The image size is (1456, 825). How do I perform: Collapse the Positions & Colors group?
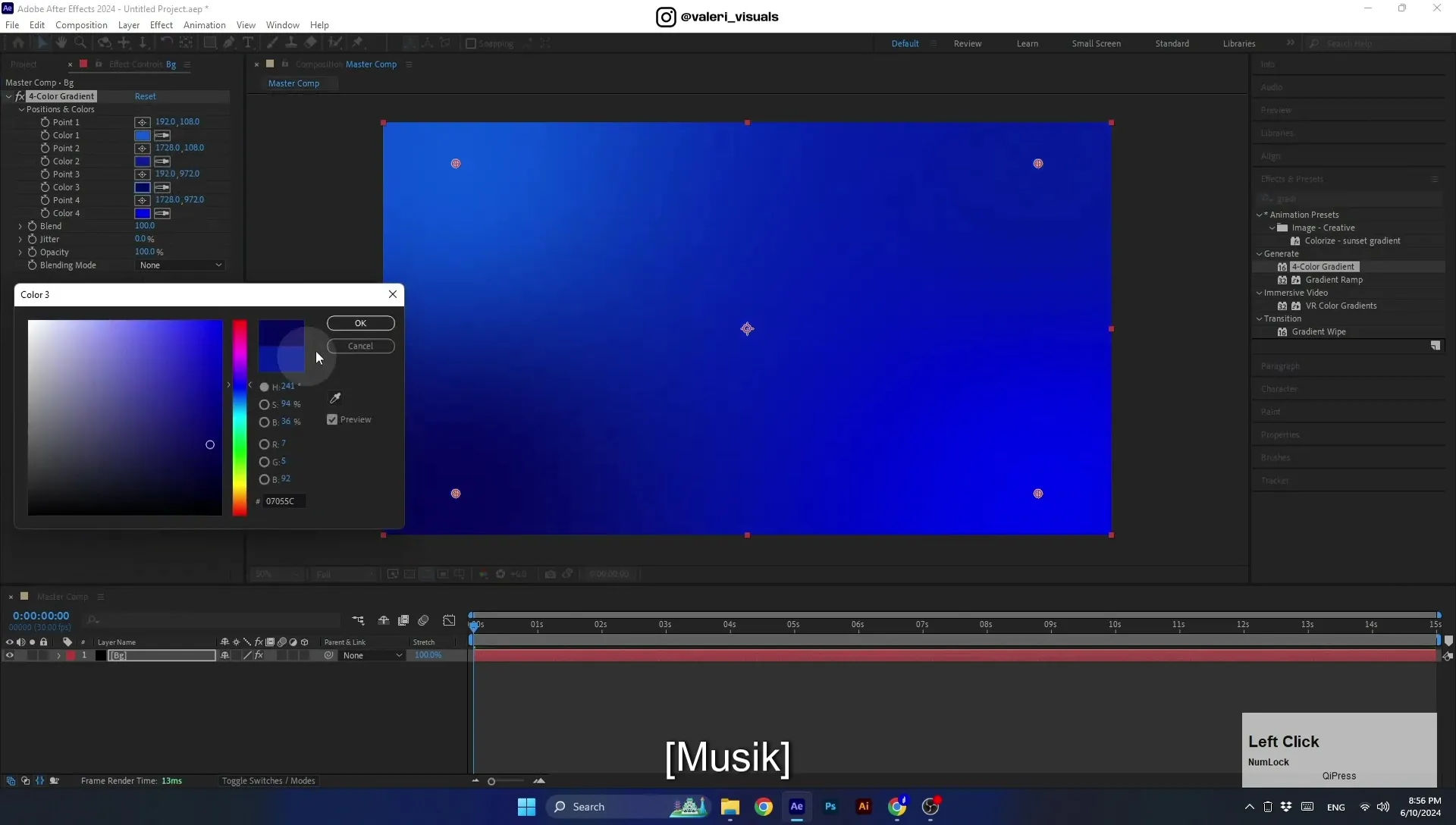pyautogui.click(x=22, y=109)
